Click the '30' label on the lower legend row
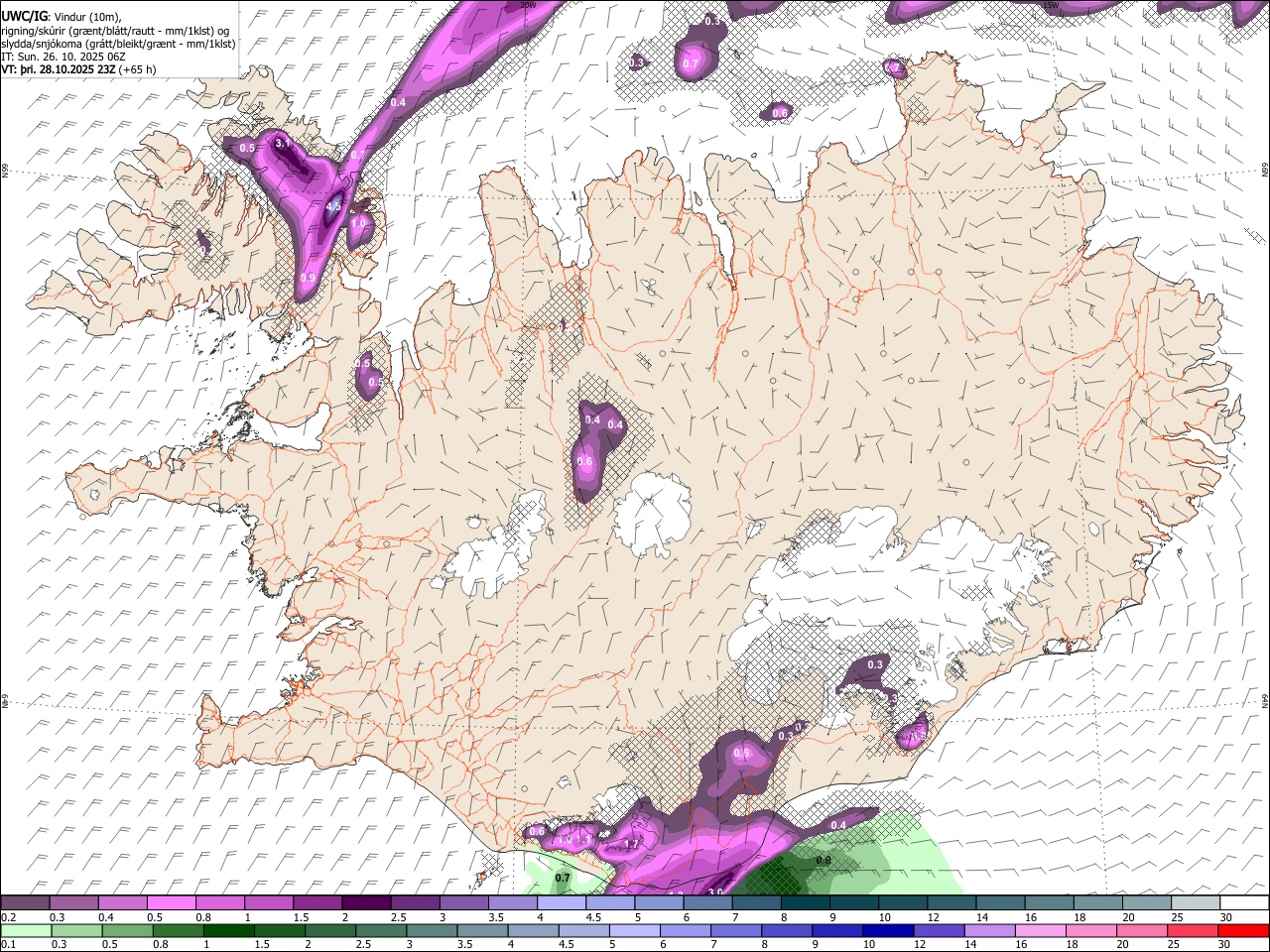Image resolution: width=1270 pixels, height=952 pixels. point(1224,945)
